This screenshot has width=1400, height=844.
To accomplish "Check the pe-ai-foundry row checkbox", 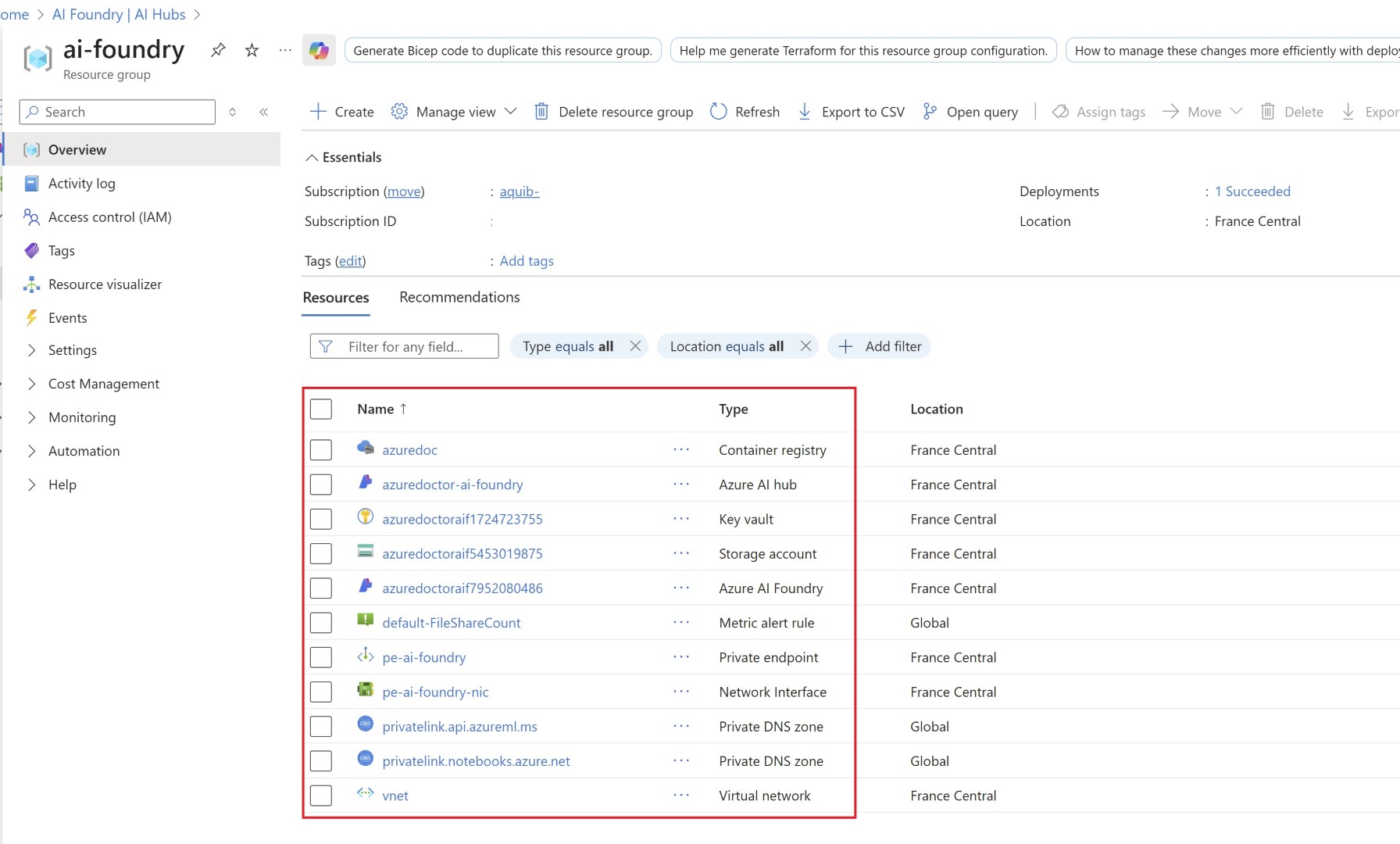I will [321, 657].
